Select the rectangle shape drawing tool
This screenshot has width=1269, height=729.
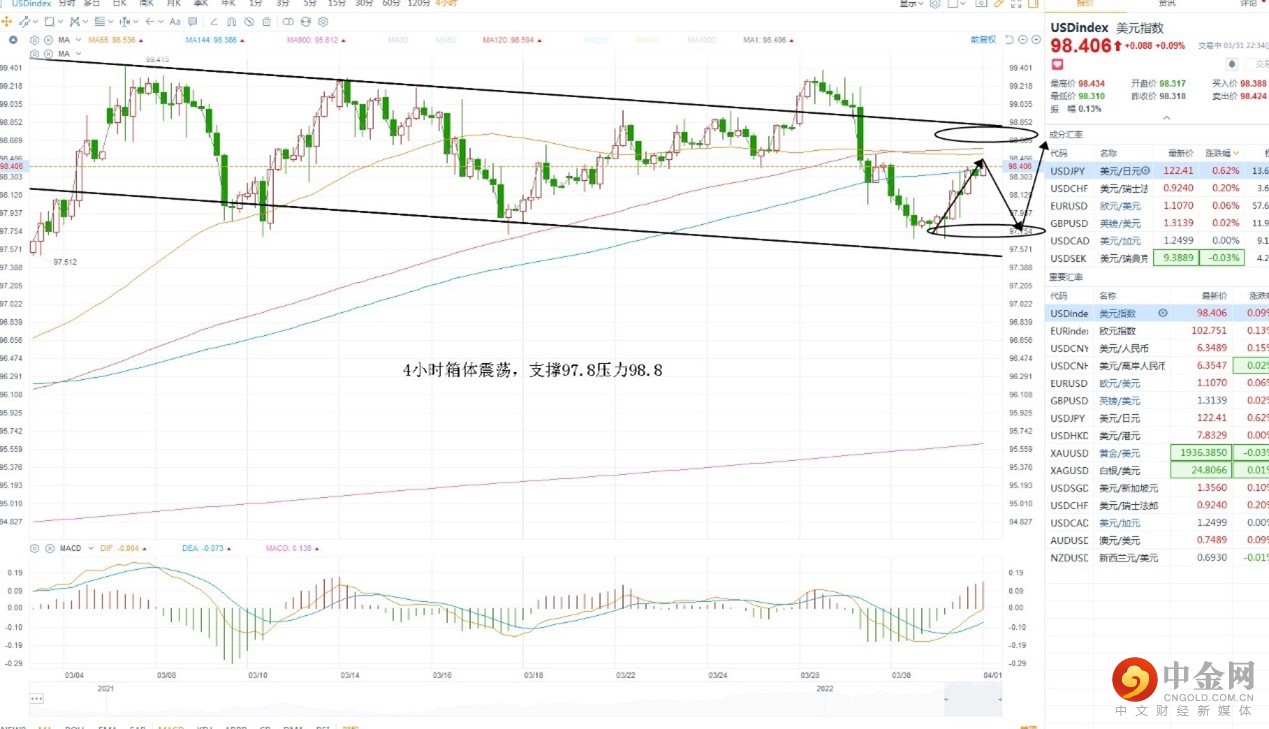(49, 22)
